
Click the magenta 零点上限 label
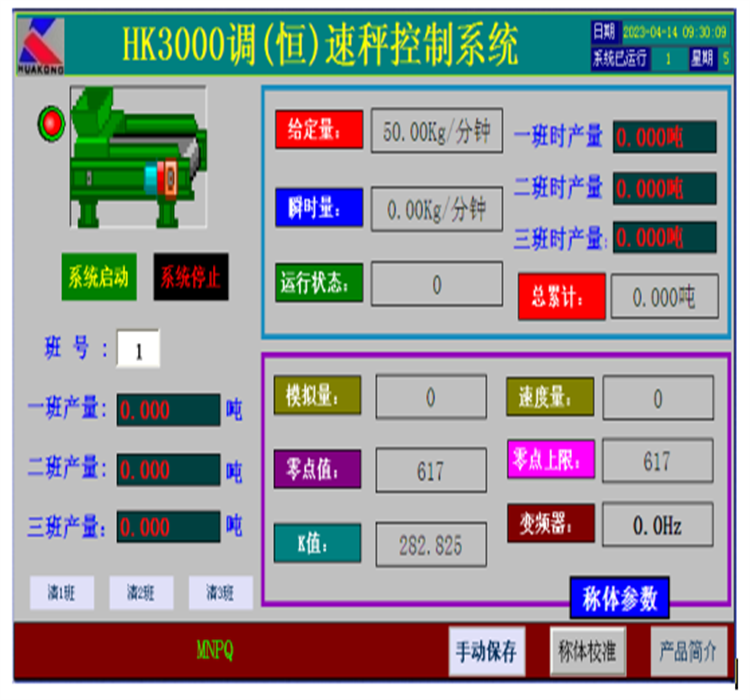pos(551,459)
